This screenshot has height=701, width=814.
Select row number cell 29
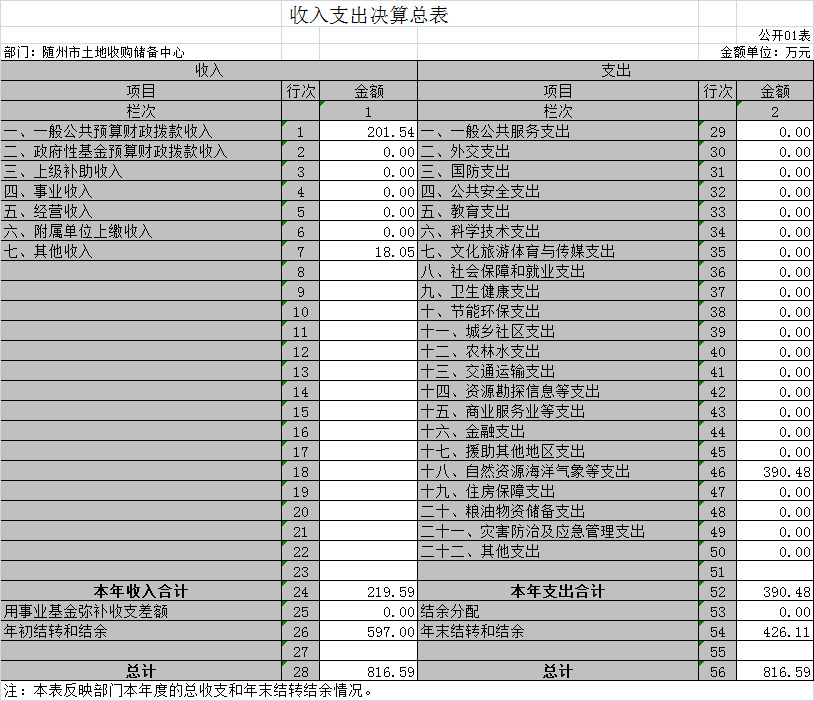pos(717,131)
